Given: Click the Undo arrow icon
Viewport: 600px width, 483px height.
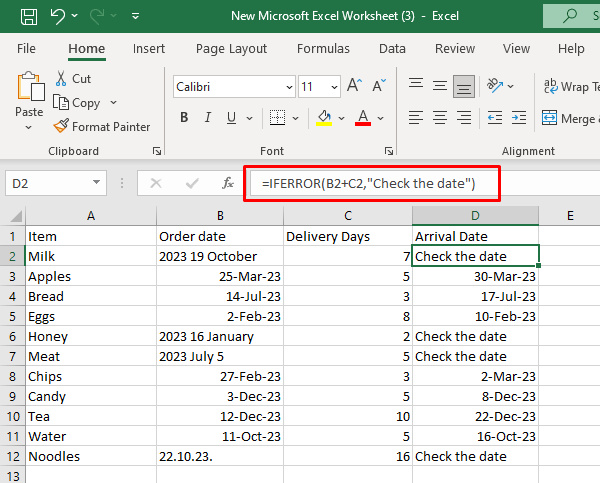Looking at the screenshot, I should click(58, 17).
